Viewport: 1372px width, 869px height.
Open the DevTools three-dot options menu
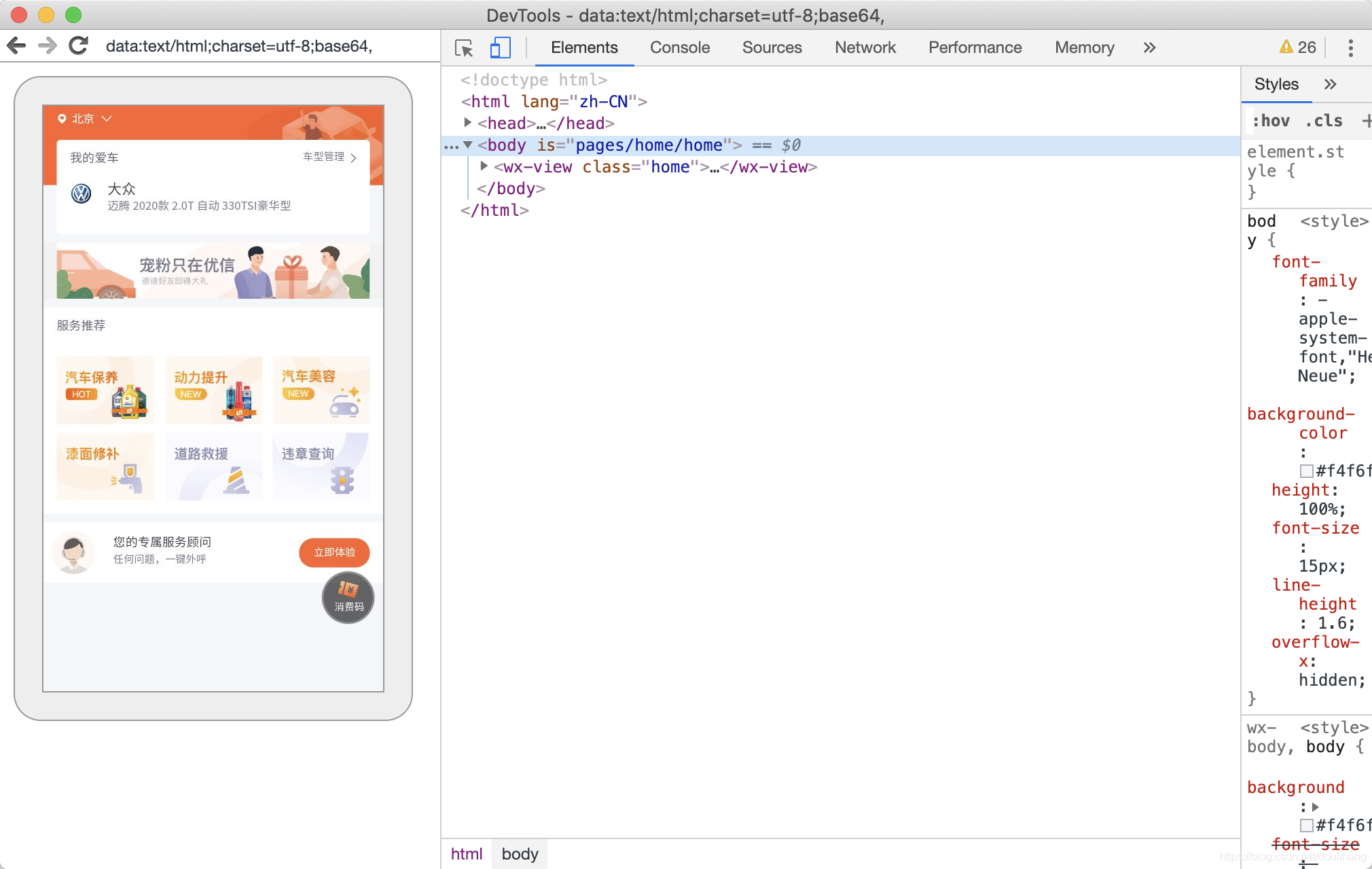coord(1350,48)
